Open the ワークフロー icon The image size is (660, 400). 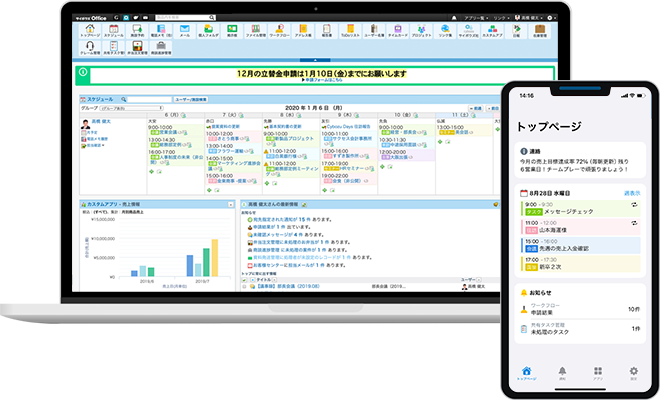click(x=279, y=32)
